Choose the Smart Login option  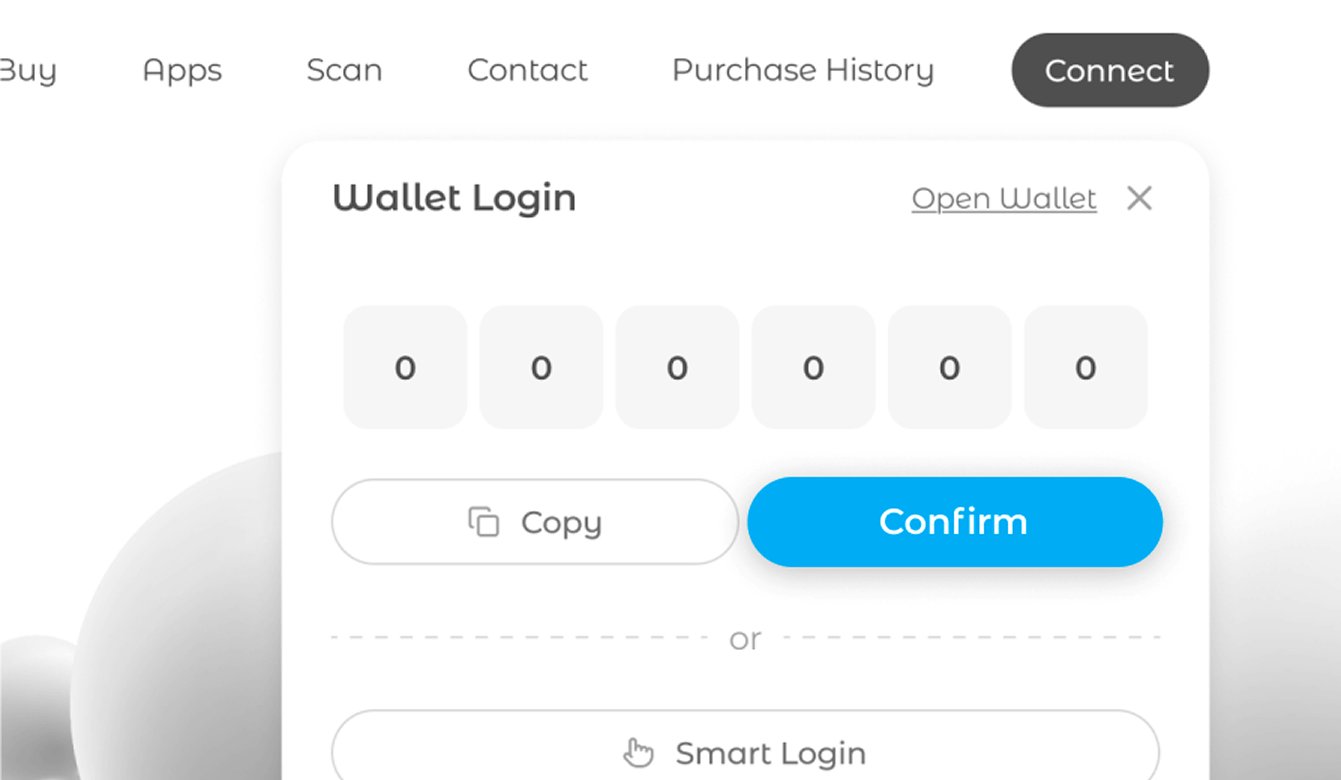click(770, 752)
